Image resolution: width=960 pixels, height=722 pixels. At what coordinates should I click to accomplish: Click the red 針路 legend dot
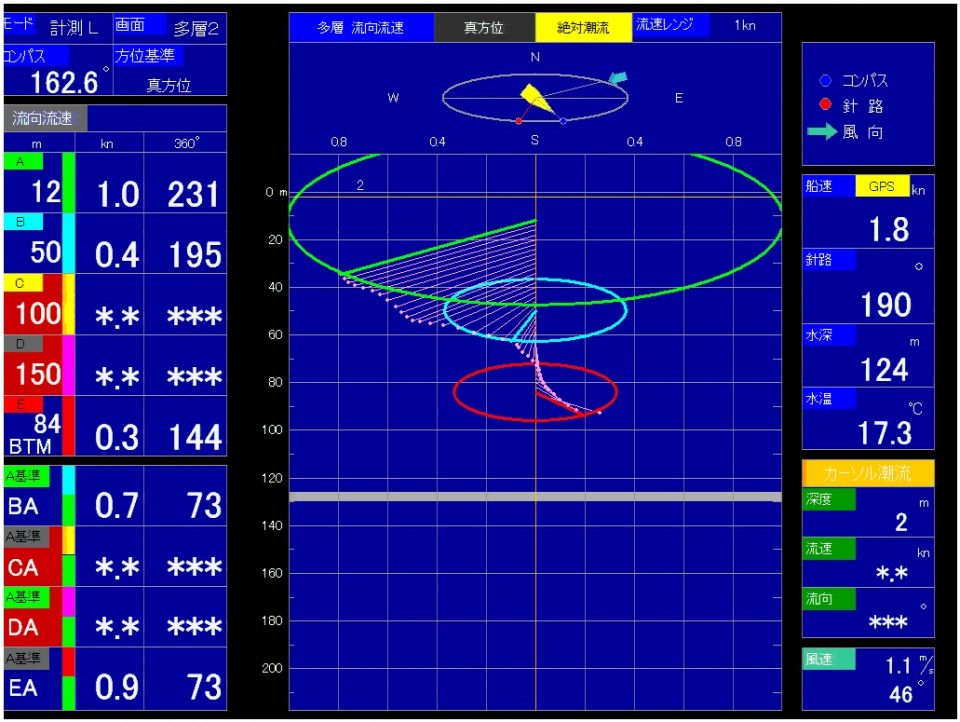pyautogui.click(x=825, y=104)
